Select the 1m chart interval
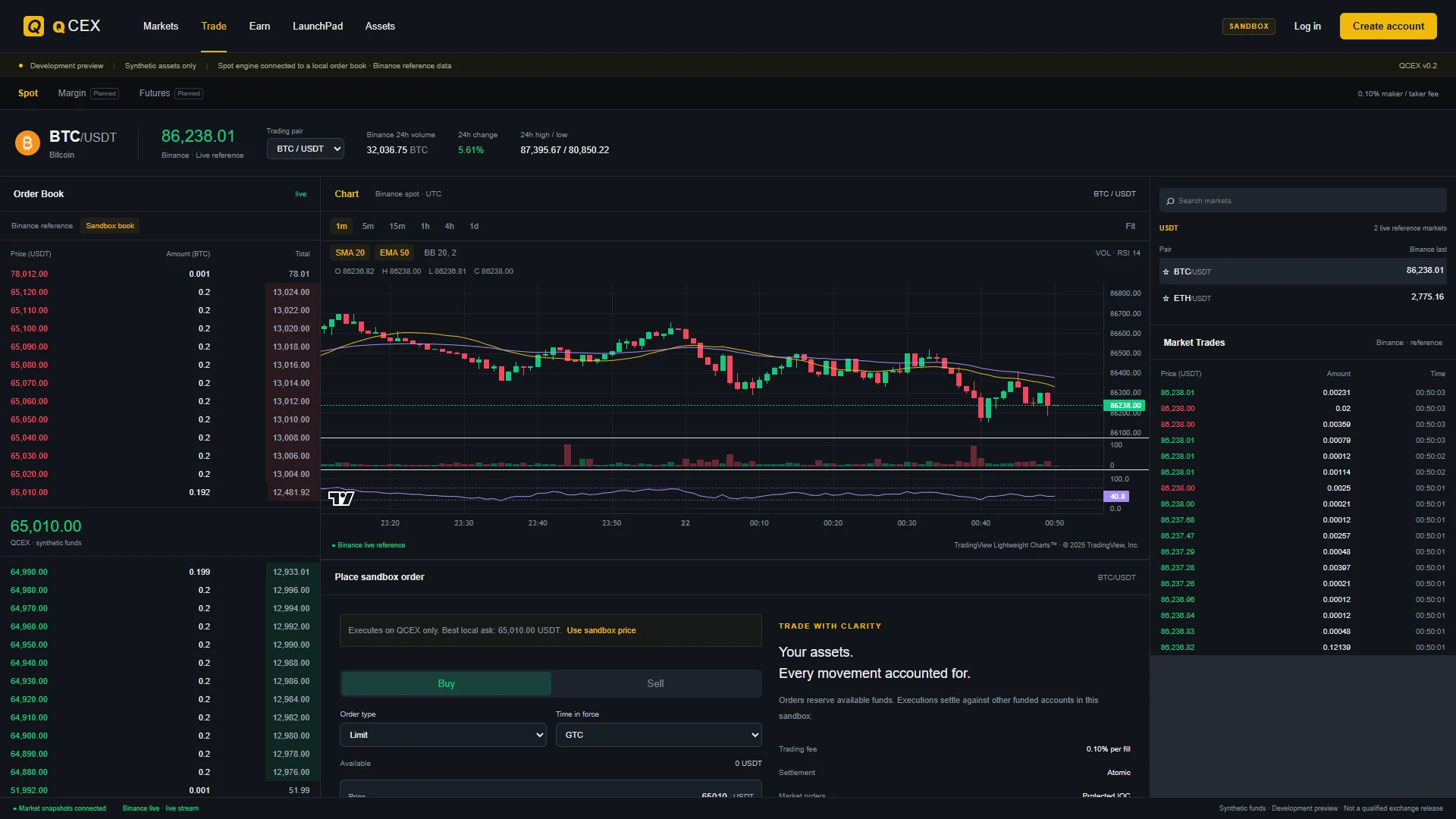This screenshot has height=819, width=1456. coord(342,226)
